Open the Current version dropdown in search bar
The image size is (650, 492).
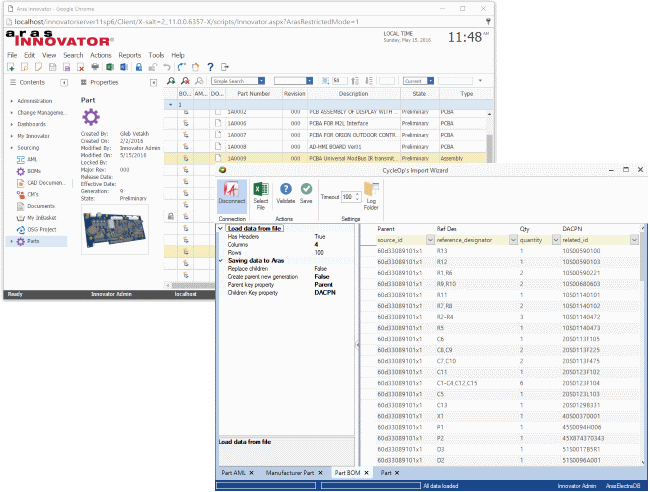[431, 81]
